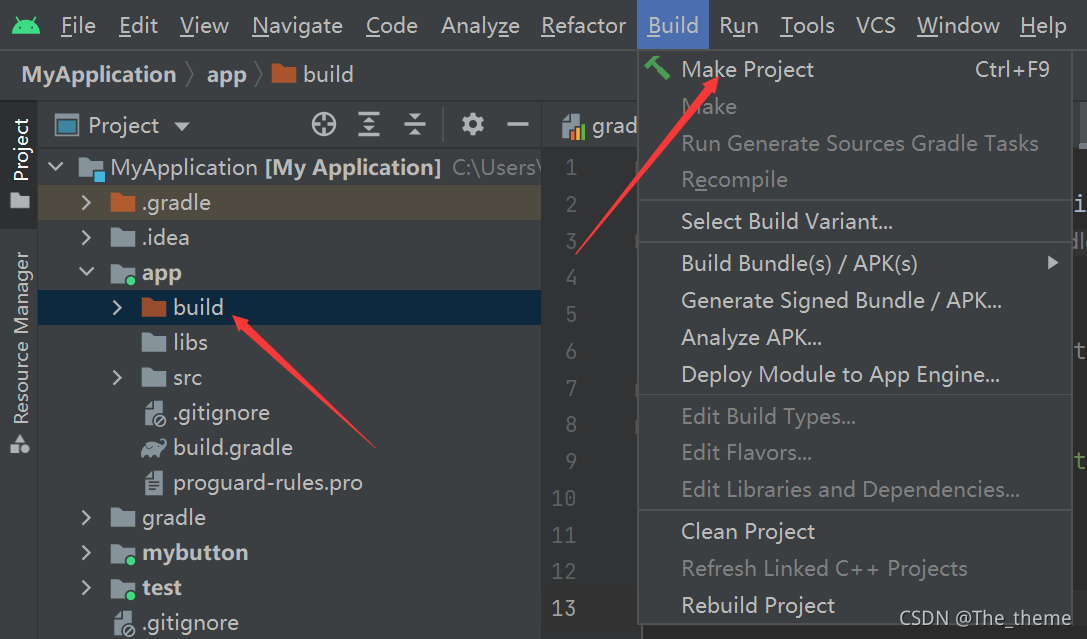Open the Refactor menu
This screenshot has height=639, width=1087.
point(584,26)
